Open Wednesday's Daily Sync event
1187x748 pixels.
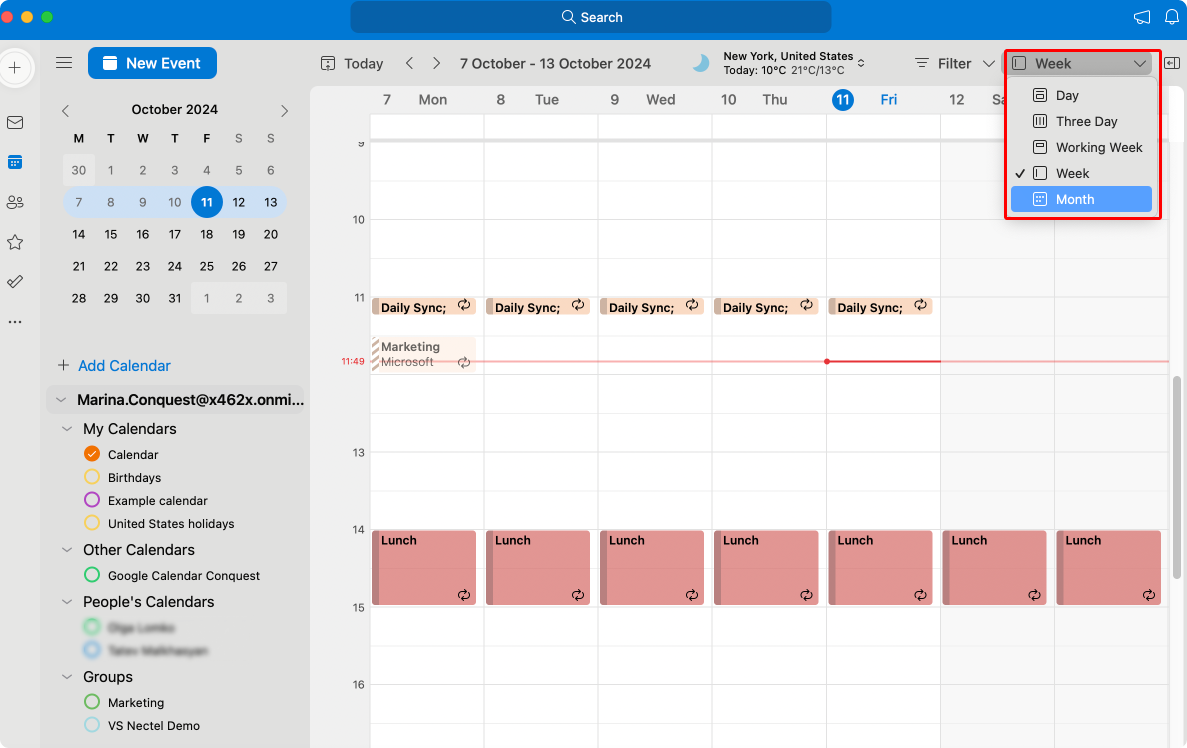click(652, 307)
